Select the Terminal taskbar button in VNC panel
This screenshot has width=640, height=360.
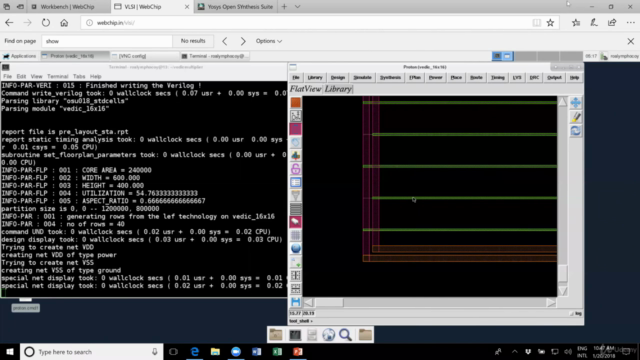215,56
